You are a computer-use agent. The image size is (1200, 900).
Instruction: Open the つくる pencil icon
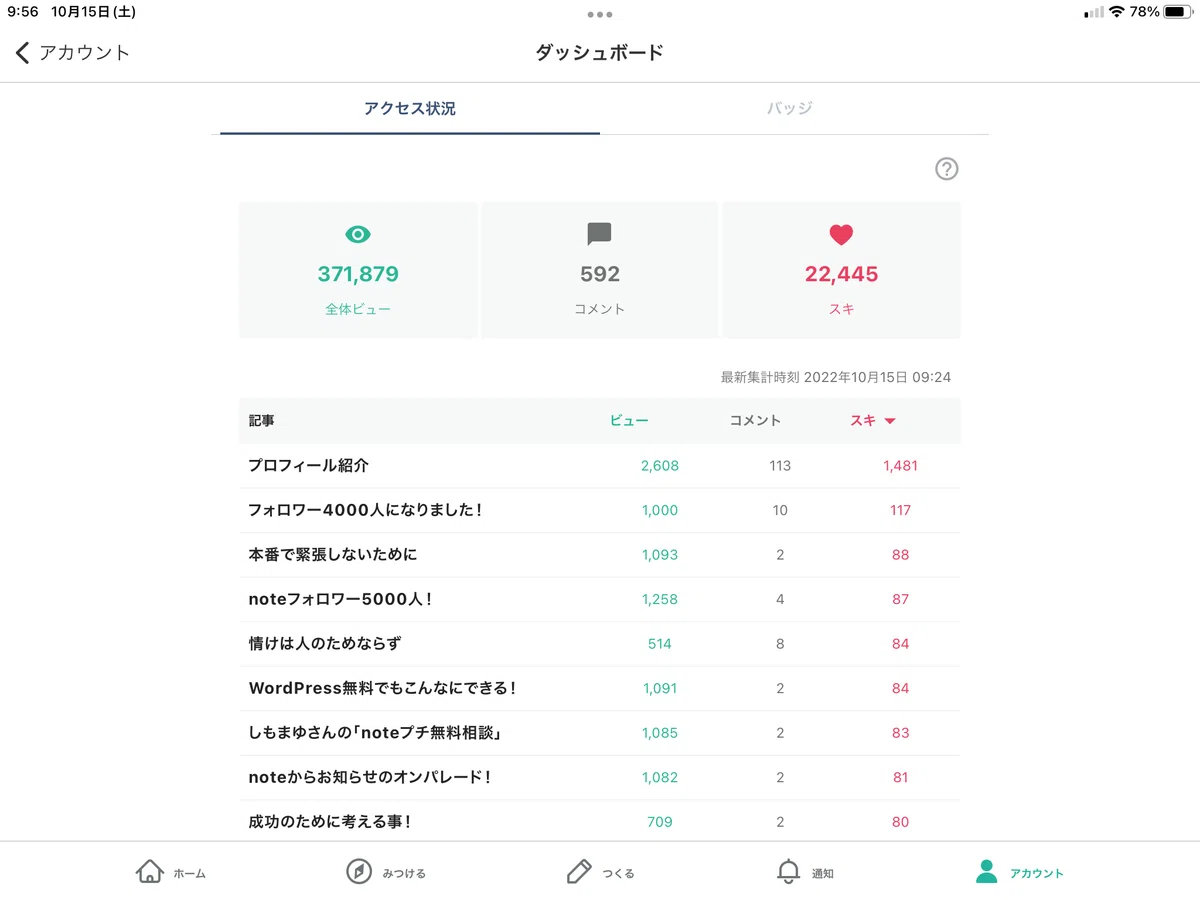[579, 872]
